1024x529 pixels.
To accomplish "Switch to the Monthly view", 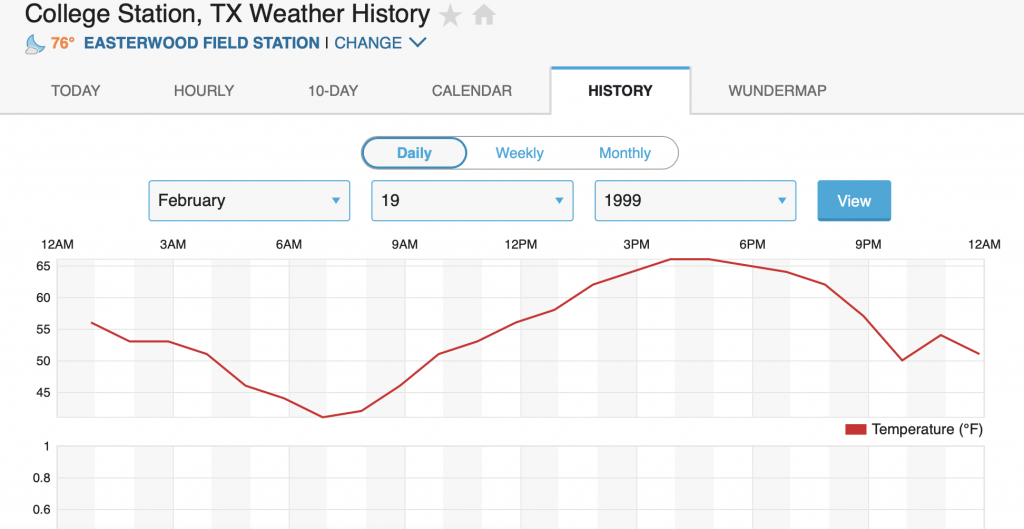I will 625,153.
